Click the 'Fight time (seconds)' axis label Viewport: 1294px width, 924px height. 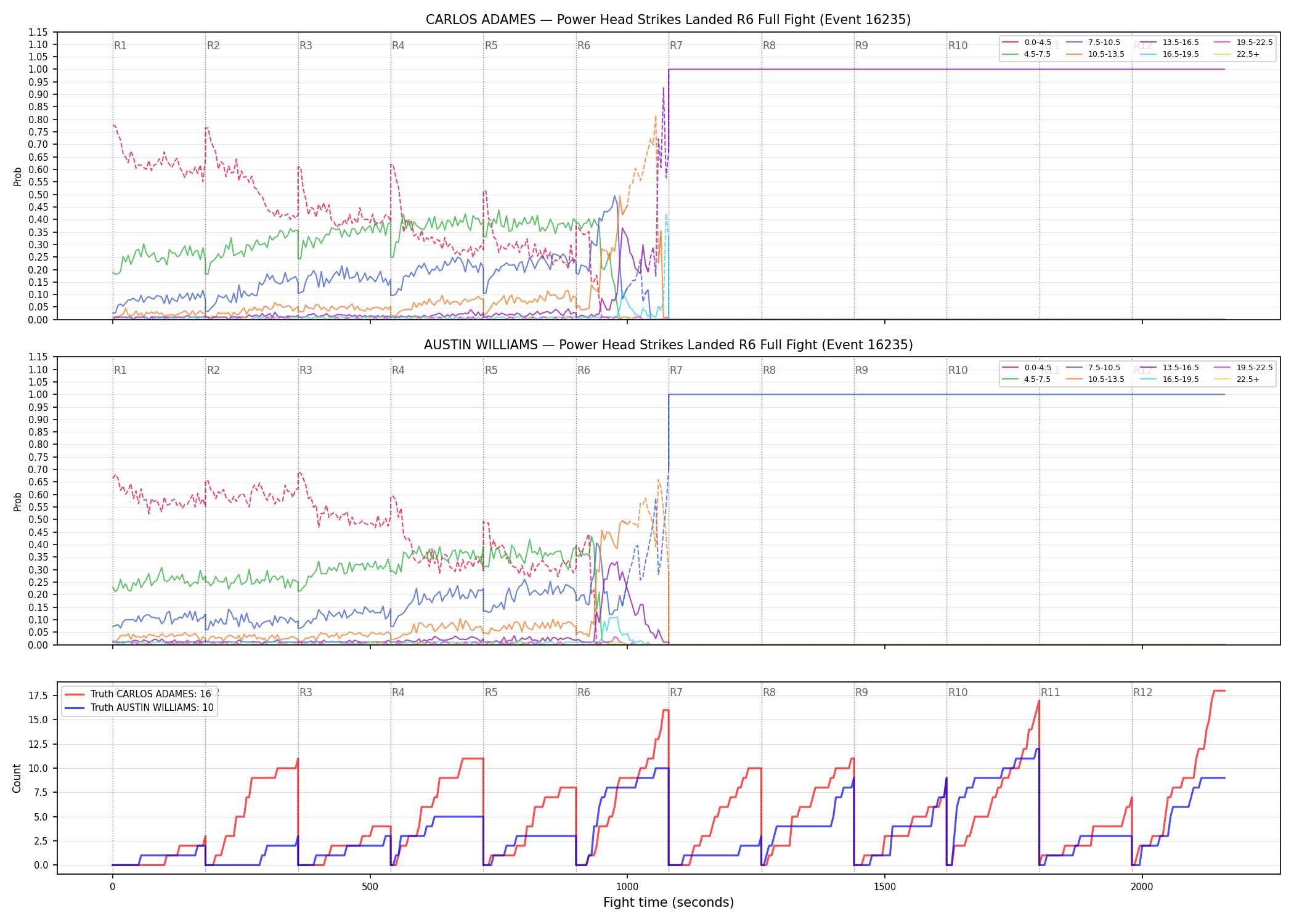pyautogui.click(x=669, y=902)
